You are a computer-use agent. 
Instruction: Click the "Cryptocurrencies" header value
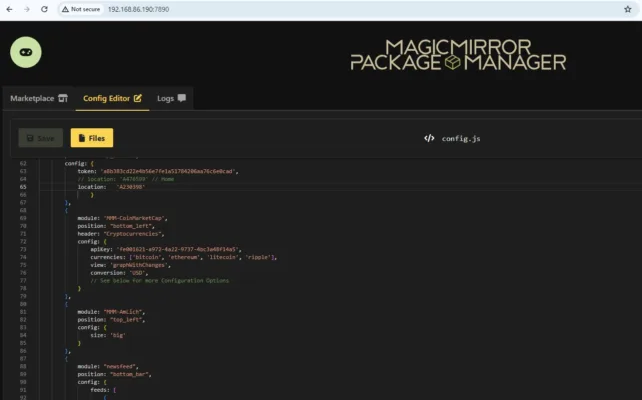pyautogui.click(x=133, y=234)
